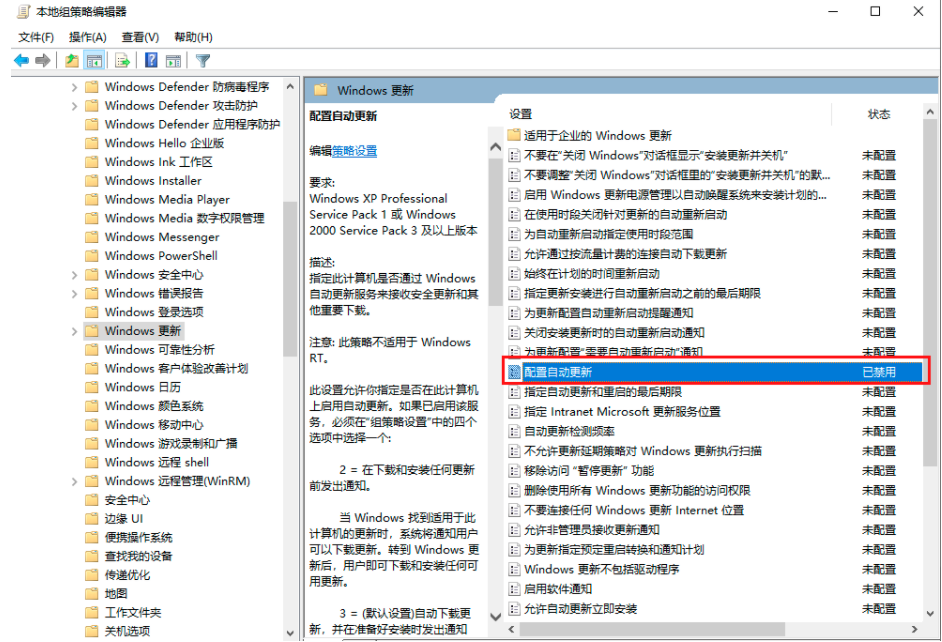Select the Windows Hello 企业版 tree item

coord(164,144)
